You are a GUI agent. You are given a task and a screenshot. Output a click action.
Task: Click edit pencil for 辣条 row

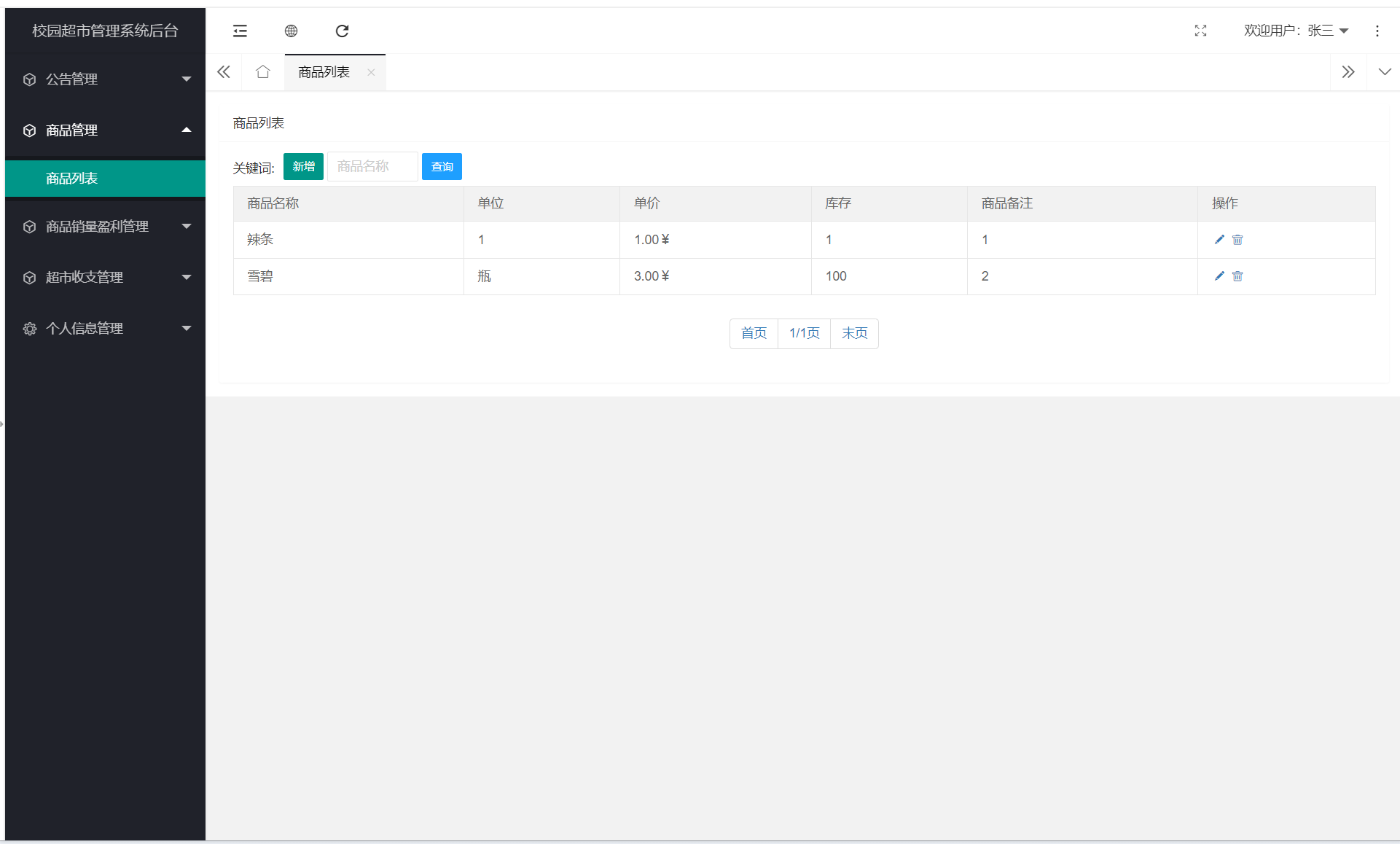pos(1219,240)
